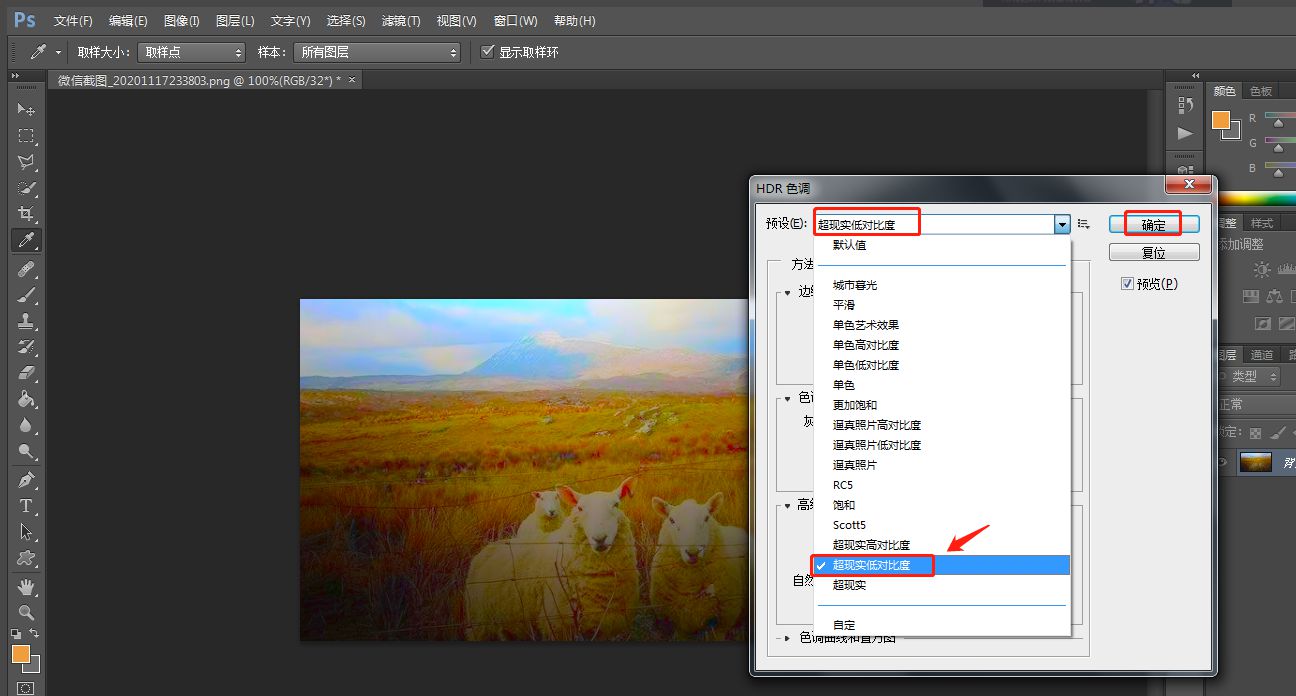The height and width of the screenshot is (696, 1296).
Task: Select the Polygonal Lasso tool
Action: click(x=26, y=161)
